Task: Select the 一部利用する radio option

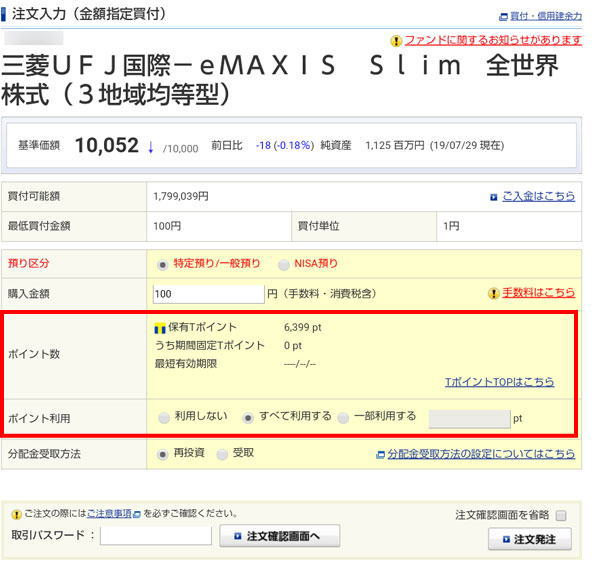Action: pyautogui.click(x=343, y=417)
